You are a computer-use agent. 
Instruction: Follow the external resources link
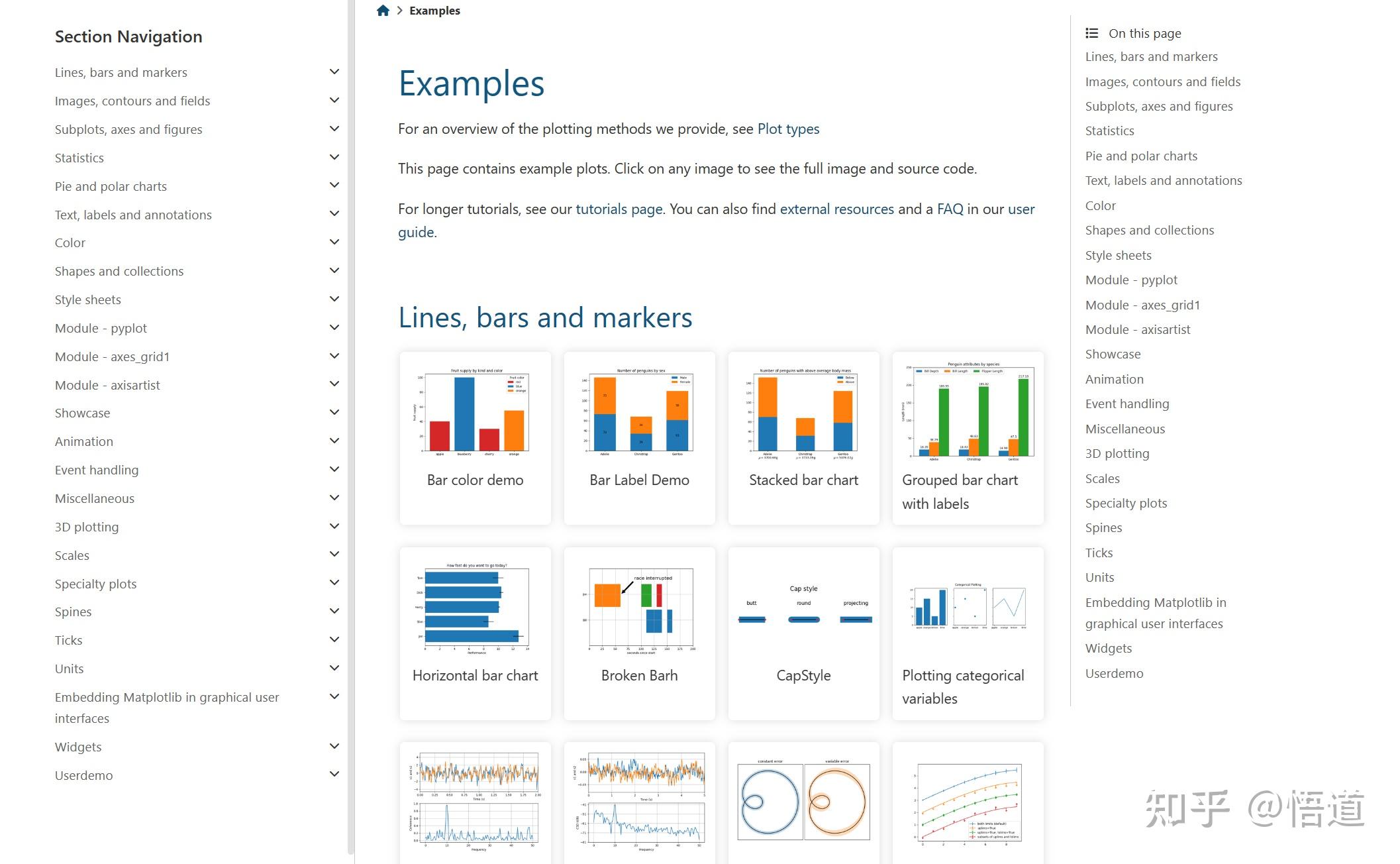837,209
